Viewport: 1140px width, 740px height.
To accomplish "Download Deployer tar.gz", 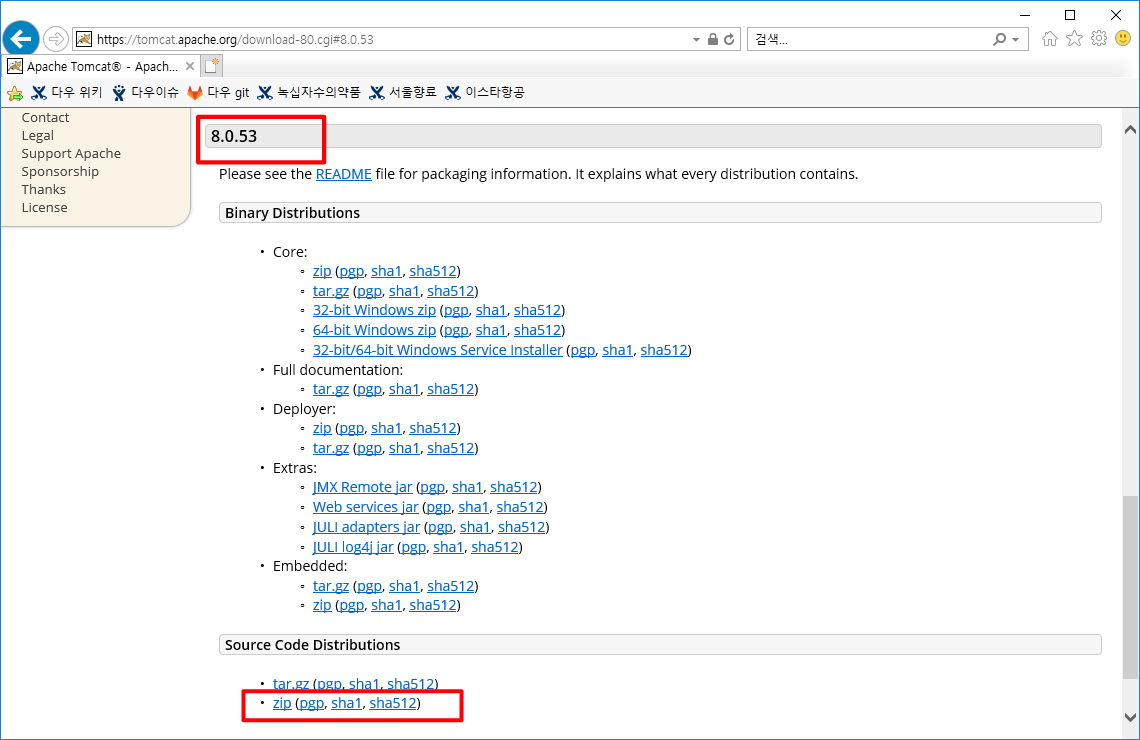I will [331, 448].
